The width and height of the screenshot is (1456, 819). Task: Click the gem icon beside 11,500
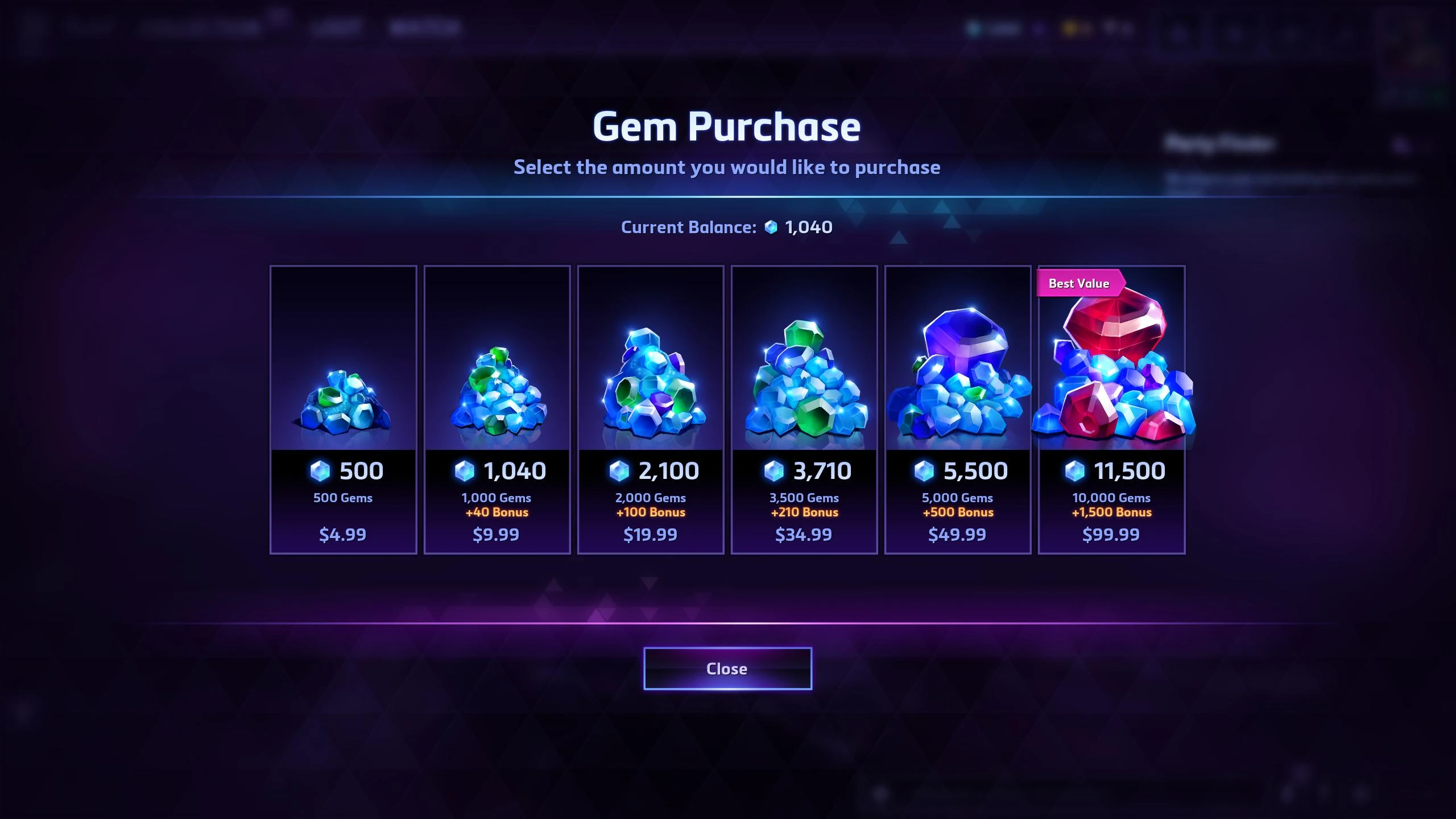[x=1074, y=471]
